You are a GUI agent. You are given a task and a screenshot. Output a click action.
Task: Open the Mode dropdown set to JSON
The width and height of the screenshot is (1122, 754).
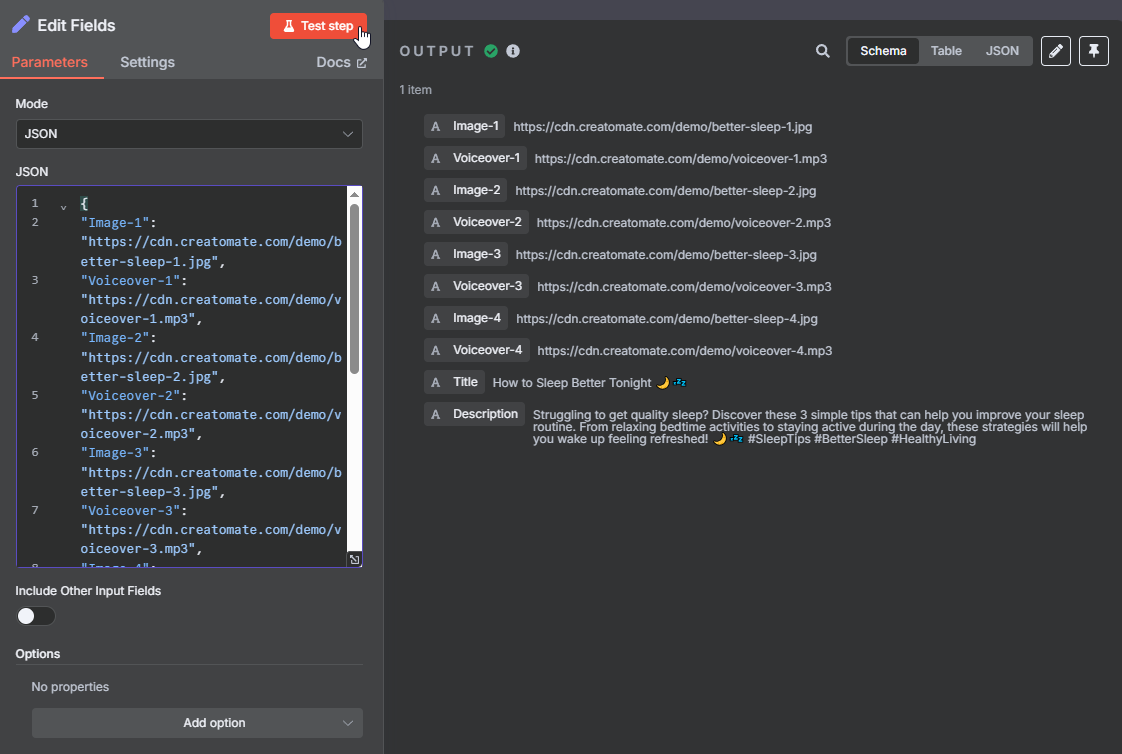189,134
